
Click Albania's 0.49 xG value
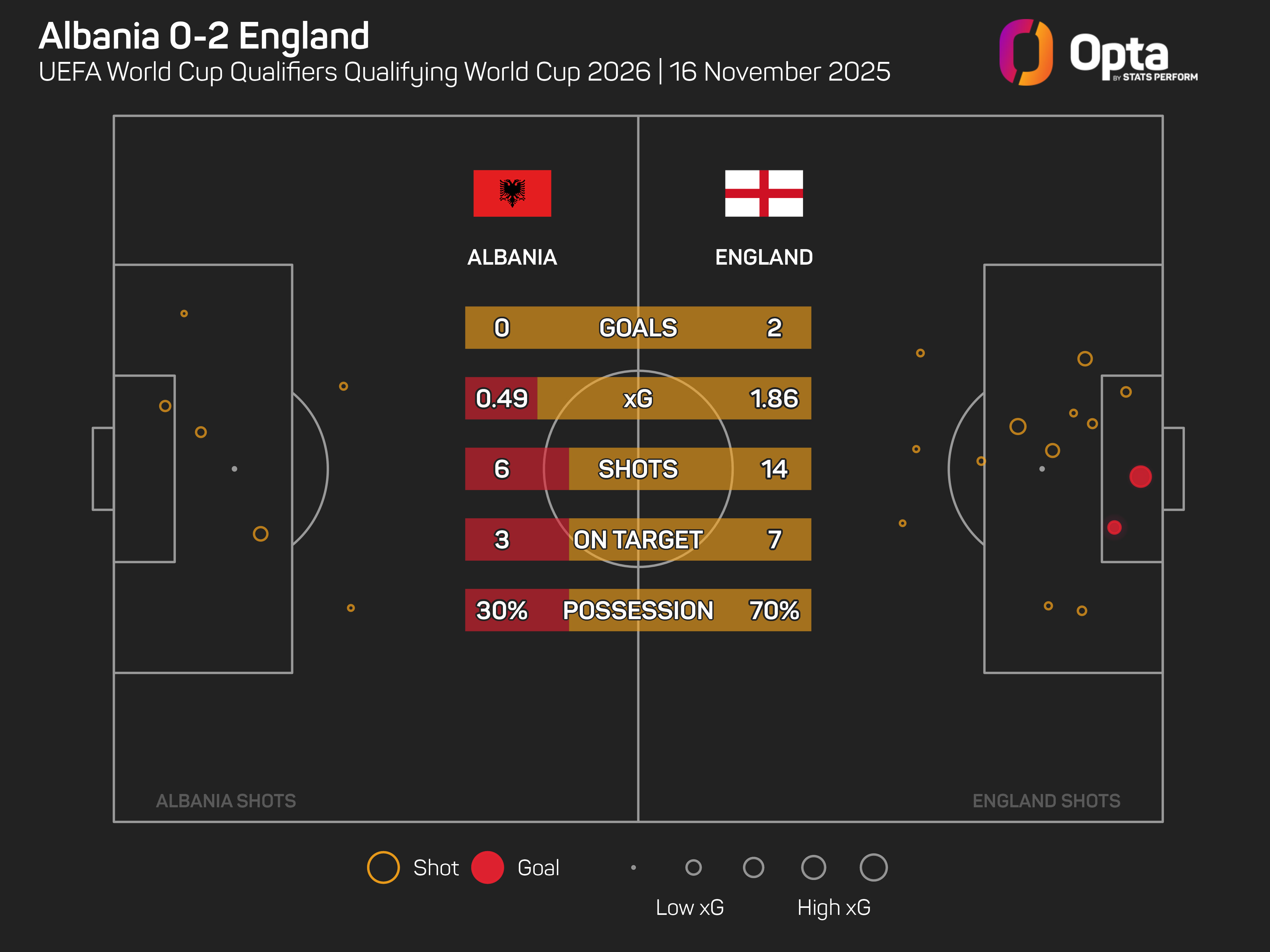point(501,398)
